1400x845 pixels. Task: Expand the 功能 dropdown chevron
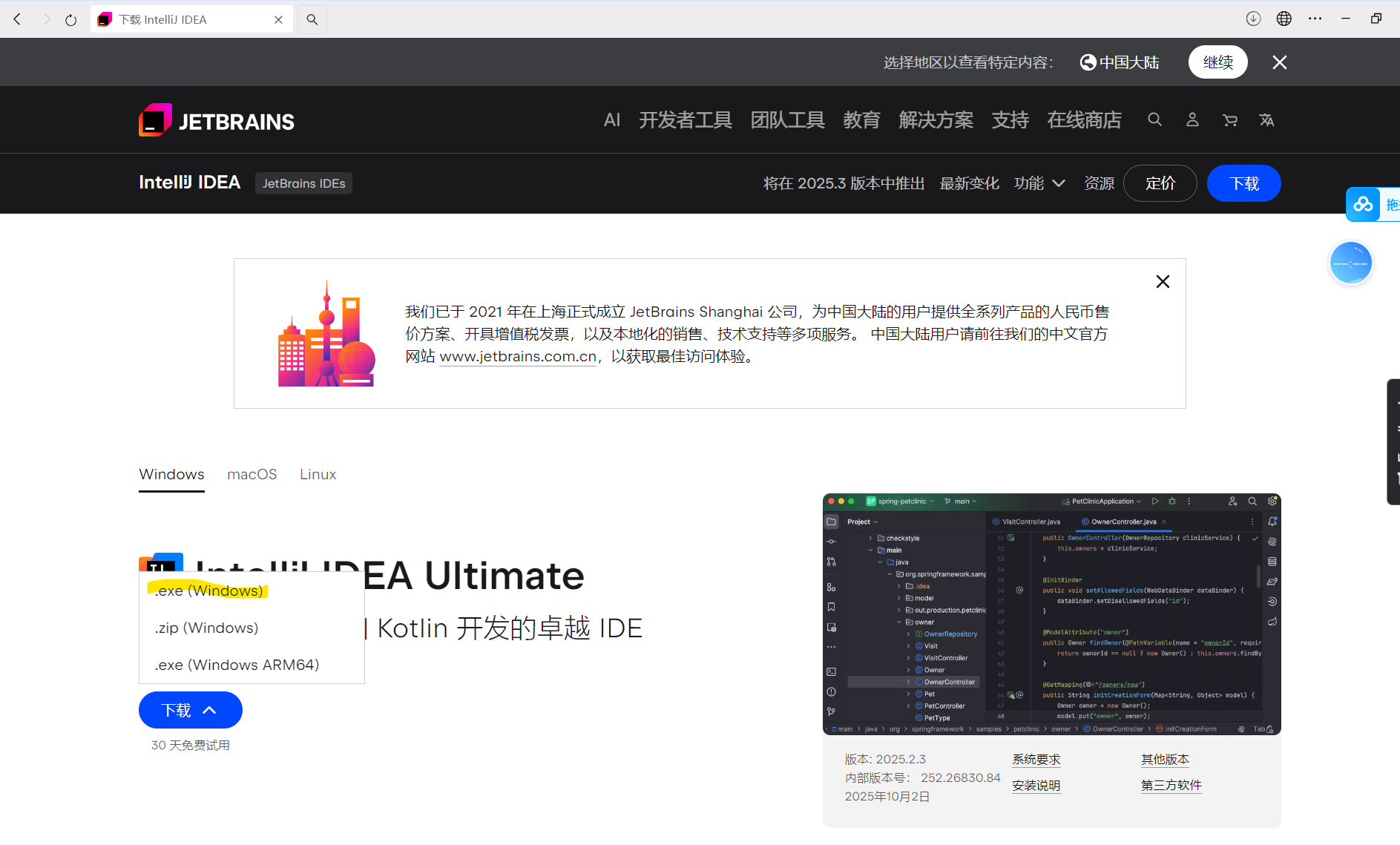pyautogui.click(x=1059, y=183)
